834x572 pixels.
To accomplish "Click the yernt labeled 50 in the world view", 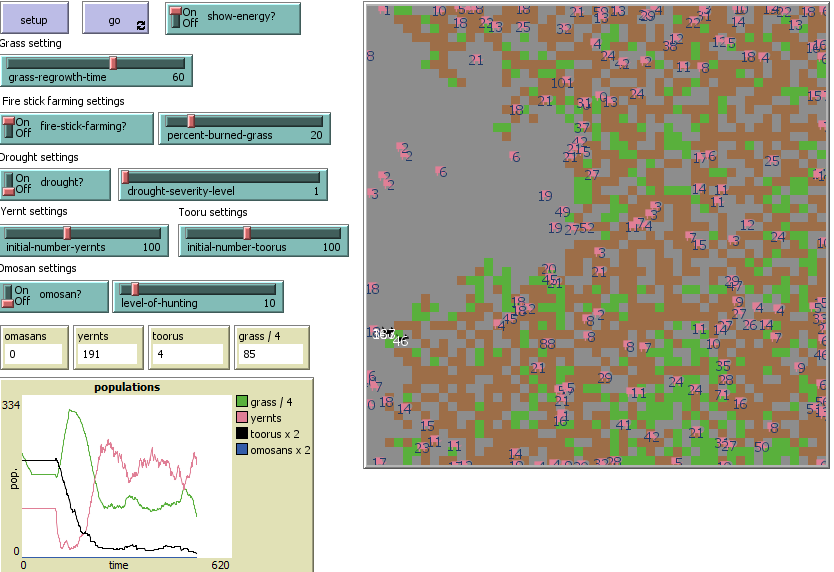I will [762, 446].
